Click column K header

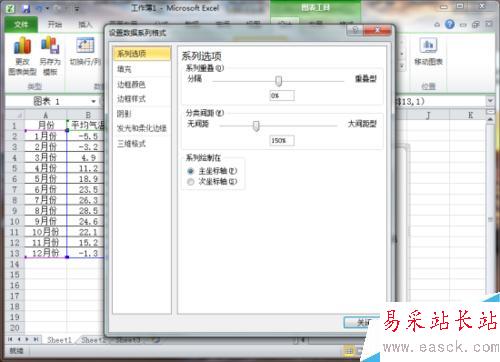(x=470, y=115)
